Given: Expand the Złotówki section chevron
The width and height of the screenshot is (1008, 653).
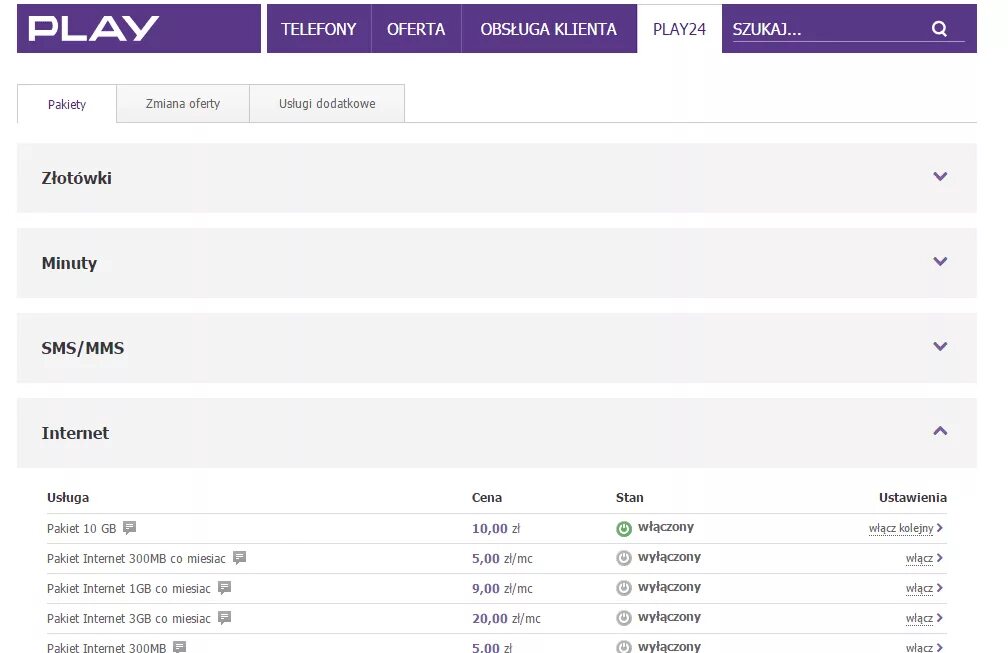Looking at the screenshot, I should click(x=940, y=177).
